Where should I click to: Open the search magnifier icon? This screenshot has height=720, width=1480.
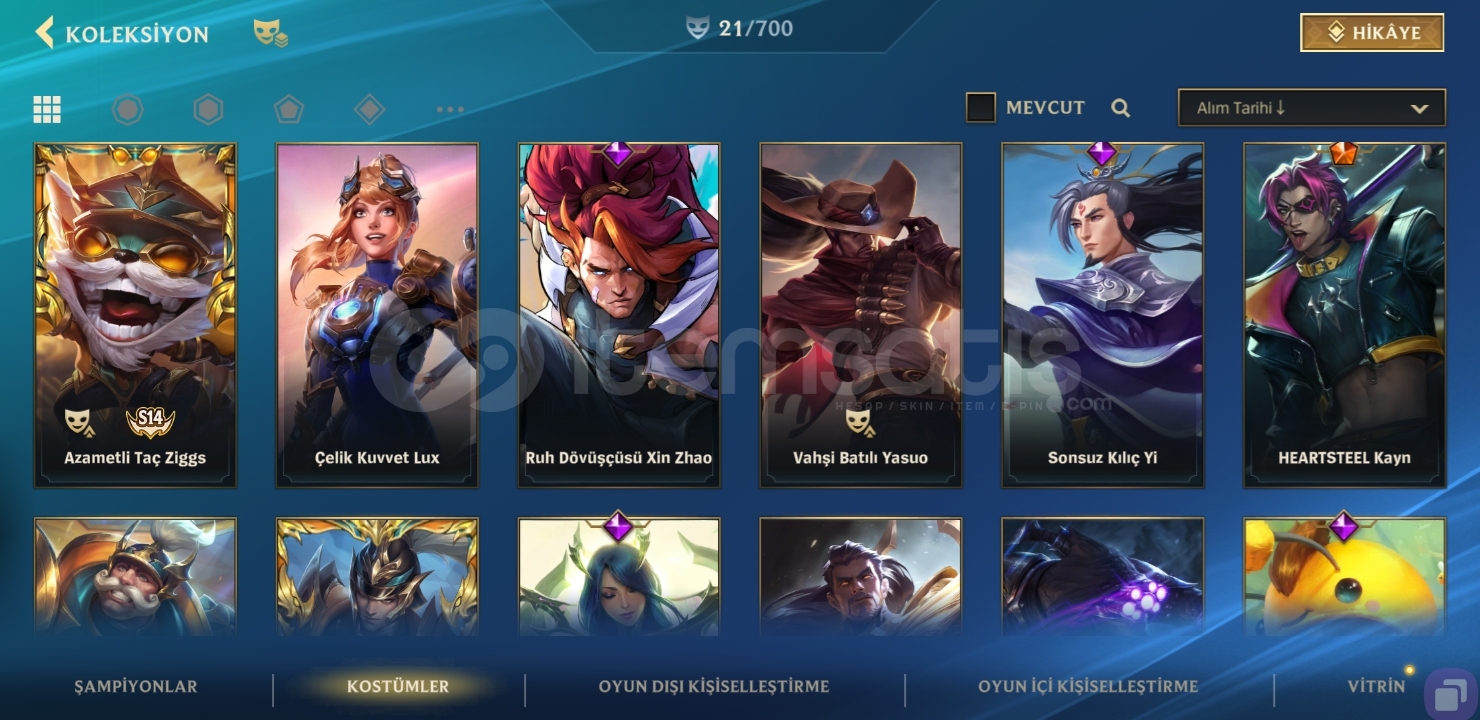[1121, 108]
